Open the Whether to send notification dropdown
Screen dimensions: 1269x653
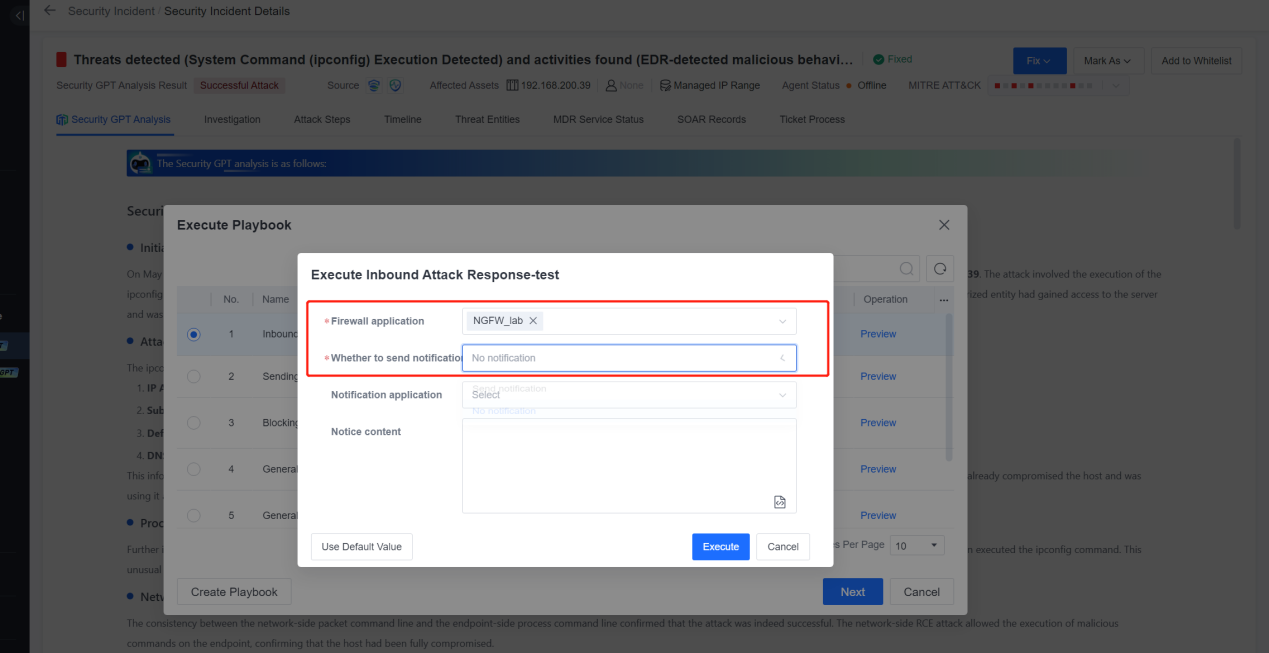pos(629,358)
